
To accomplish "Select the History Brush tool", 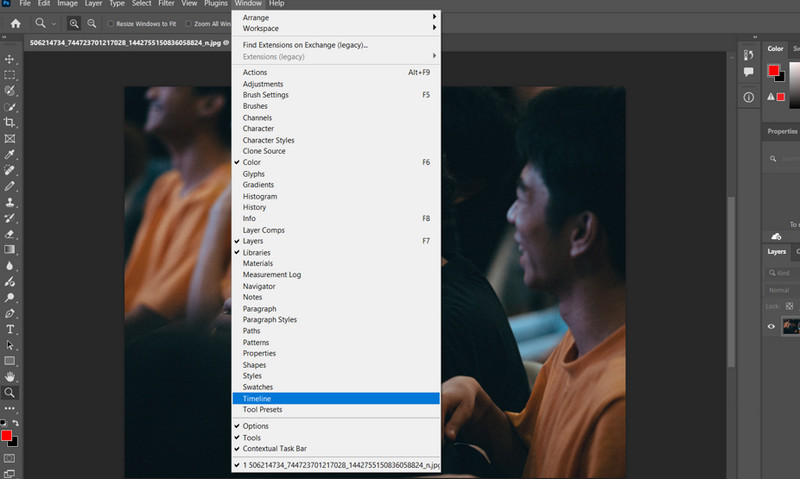I will click(x=9, y=218).
